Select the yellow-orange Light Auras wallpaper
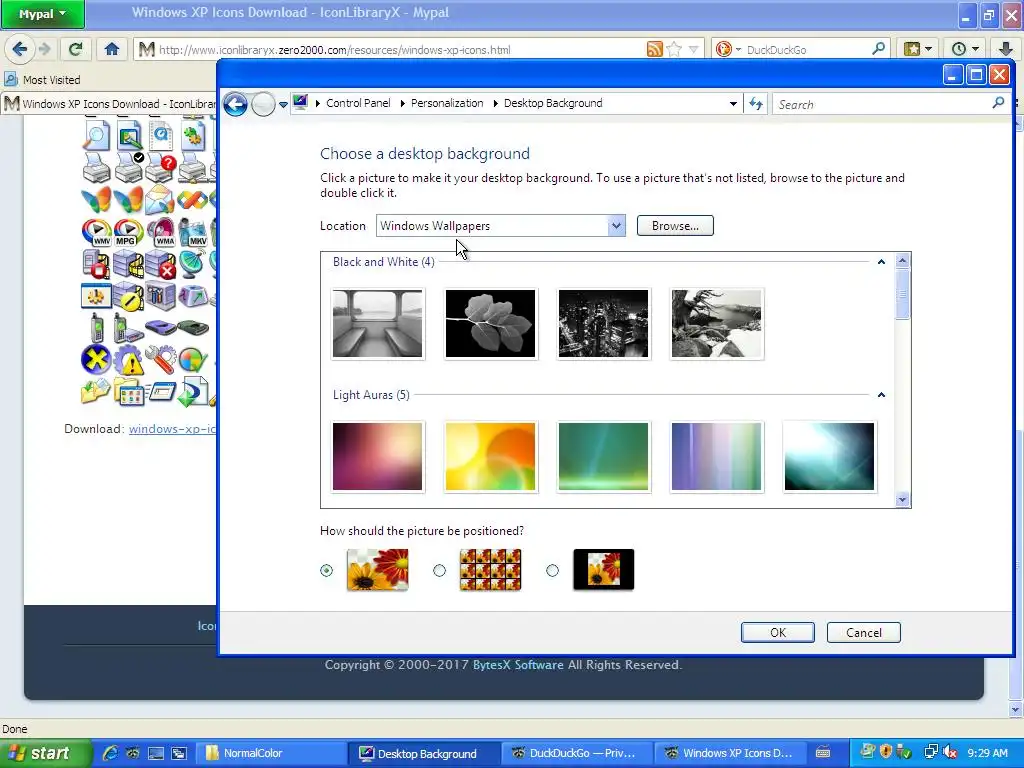Image resolution: width=1024 pixels, height=768 pixels. (490, 456)
